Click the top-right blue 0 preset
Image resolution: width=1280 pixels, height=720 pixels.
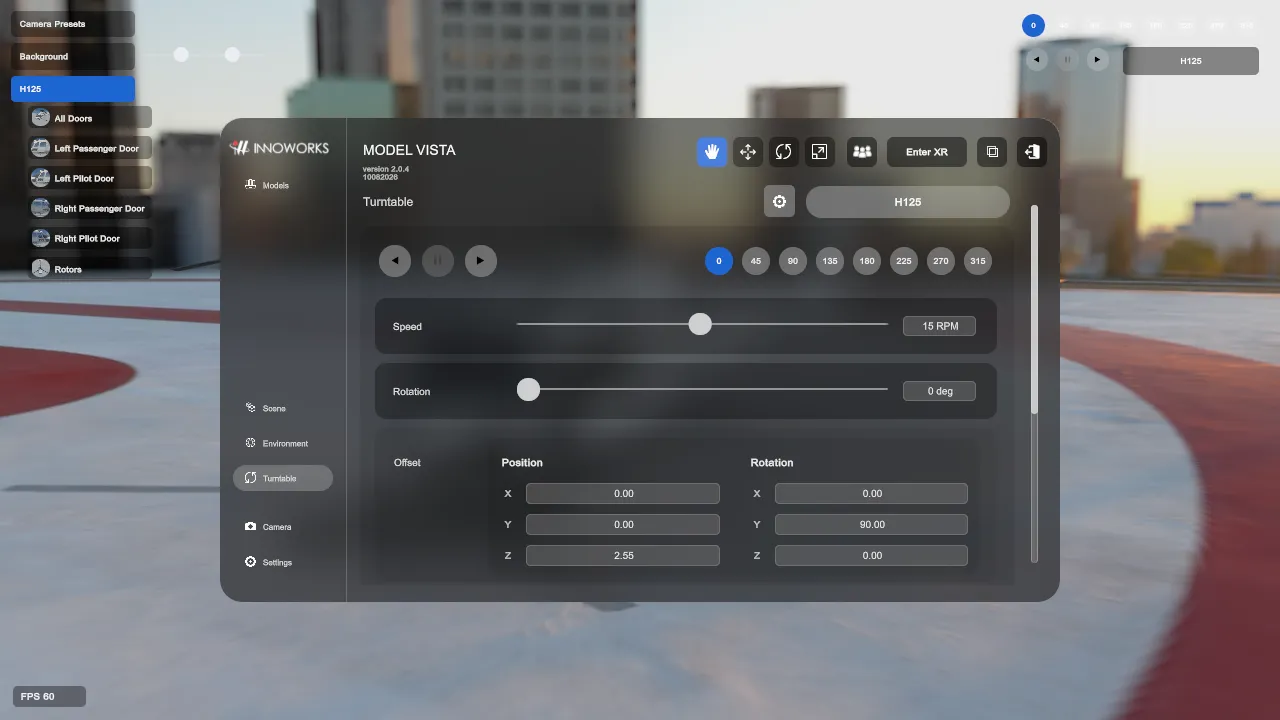1033,25
